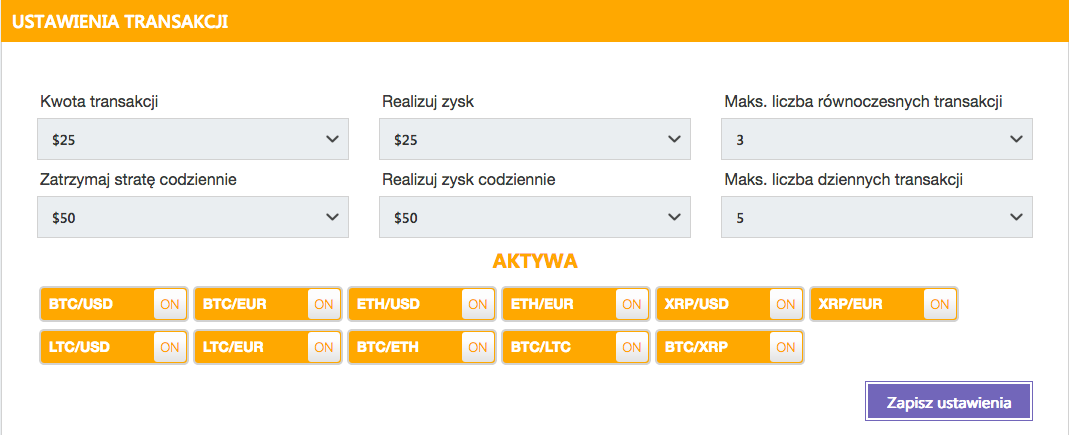1069x435 pixels.
Task: Expand the Realizuj zysk dropdown
Action: point(535,139)
